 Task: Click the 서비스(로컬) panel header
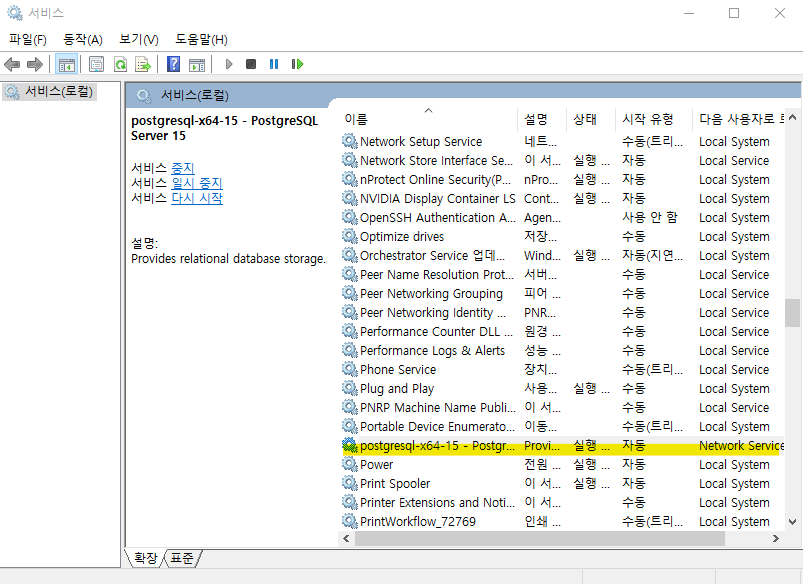(x=463, y=95)
